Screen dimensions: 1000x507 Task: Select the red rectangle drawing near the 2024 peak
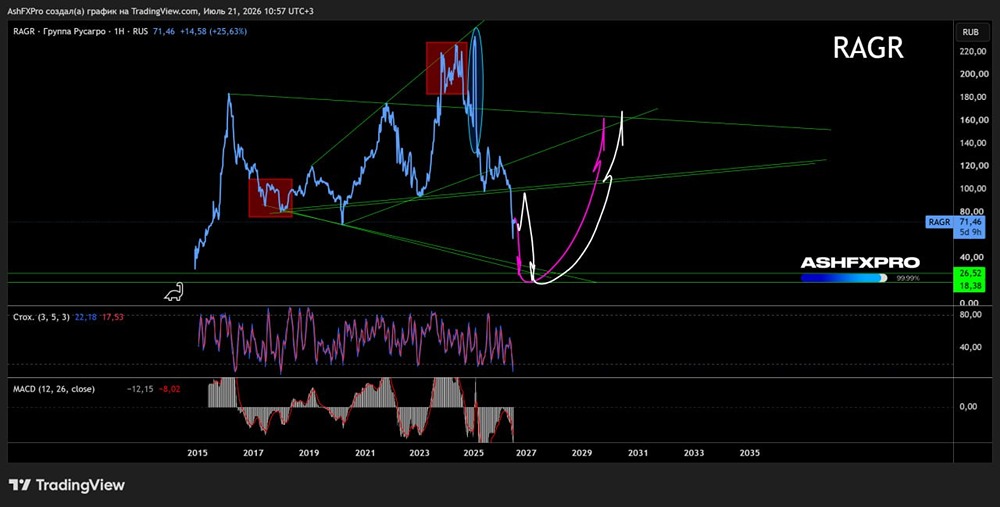(446, 68)
